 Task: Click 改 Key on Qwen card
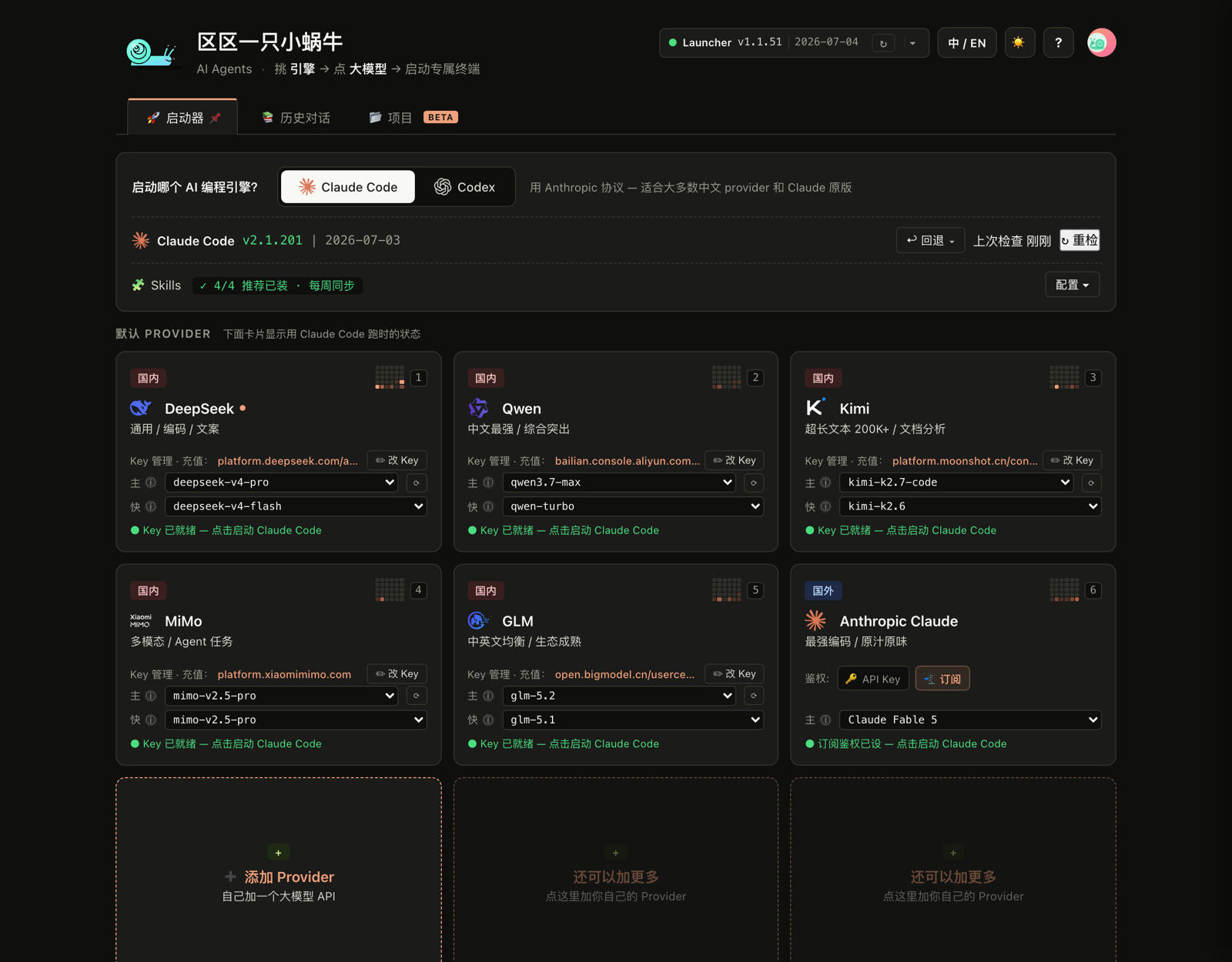point(735,460)
